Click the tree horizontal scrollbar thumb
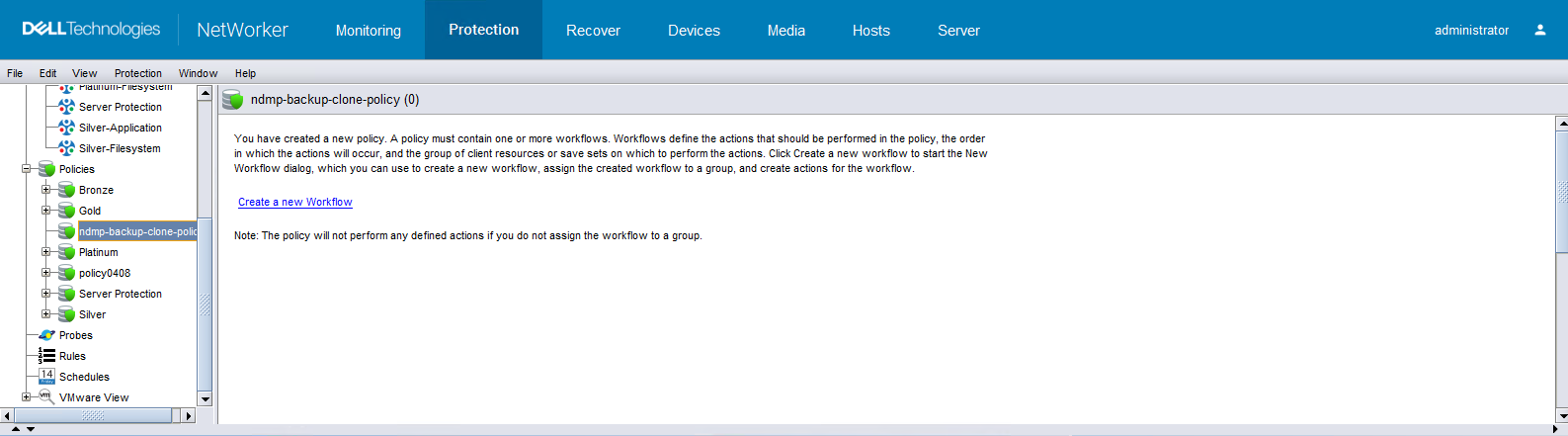Image resolution: width=1568 pixels, height=436 pixels. point(93,416)
